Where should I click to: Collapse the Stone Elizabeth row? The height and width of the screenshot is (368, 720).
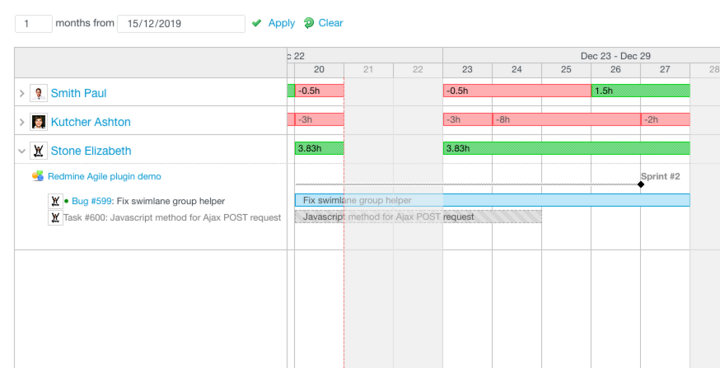pyautogui.click(x=22, y=151)
